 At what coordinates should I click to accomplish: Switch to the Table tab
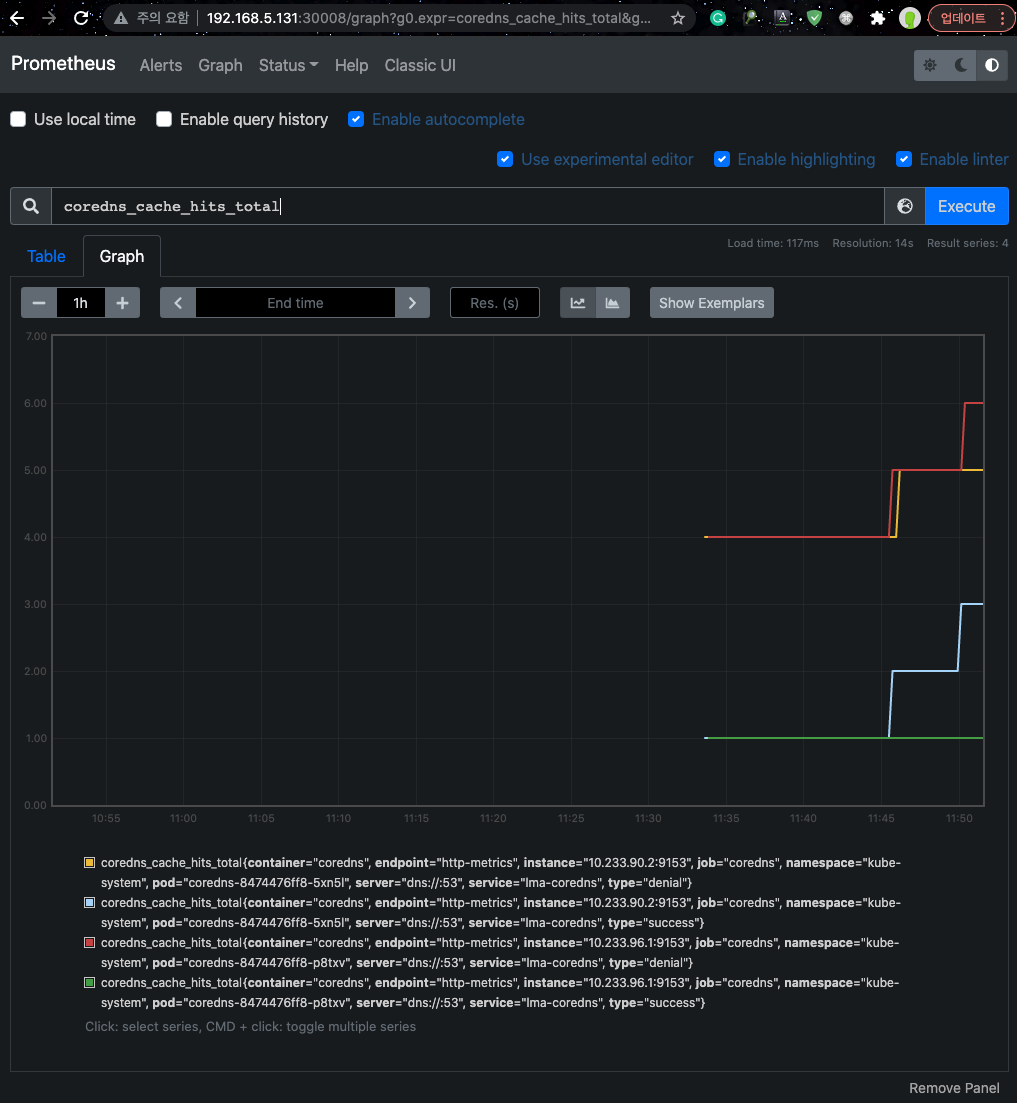46,256
